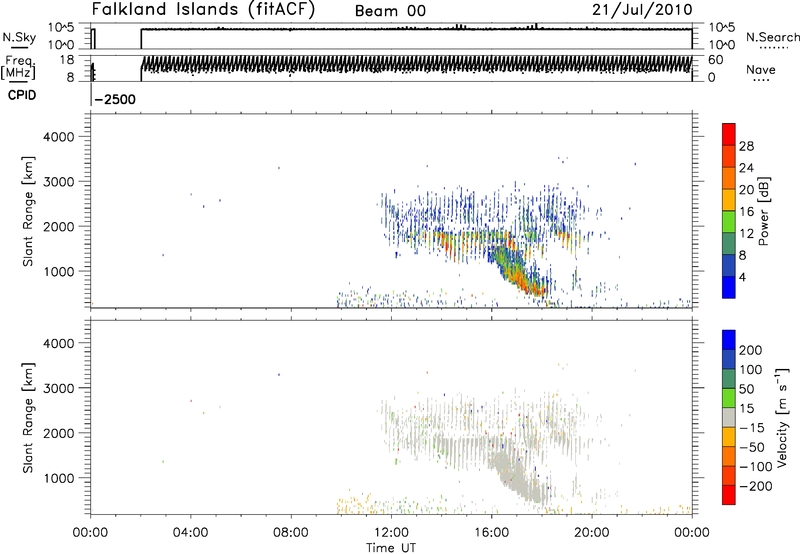
Task: Click the red bottom segment of the velocity color bar
Action: click(x=729, y=495)
